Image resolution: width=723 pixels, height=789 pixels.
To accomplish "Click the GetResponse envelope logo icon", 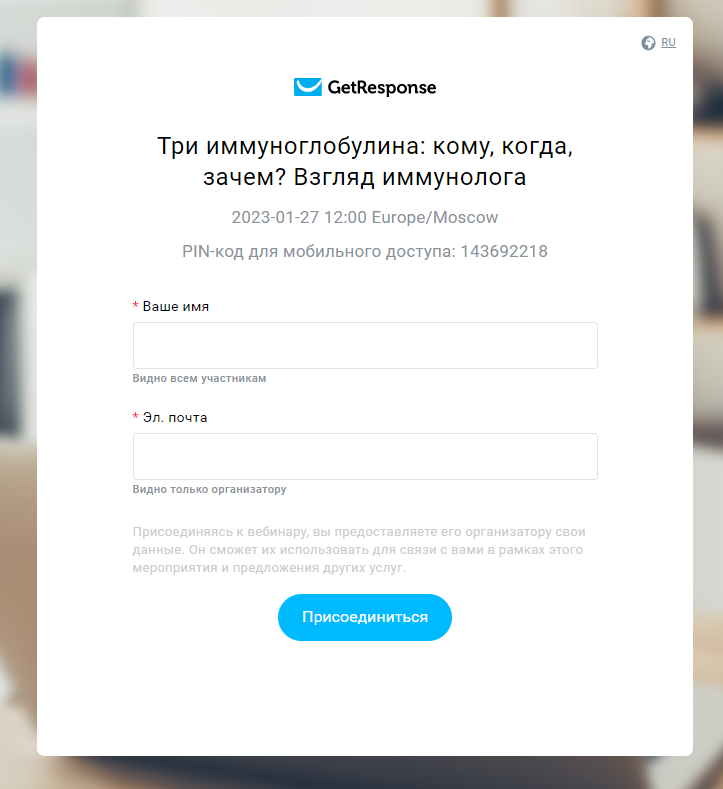I will click(308, 87).
